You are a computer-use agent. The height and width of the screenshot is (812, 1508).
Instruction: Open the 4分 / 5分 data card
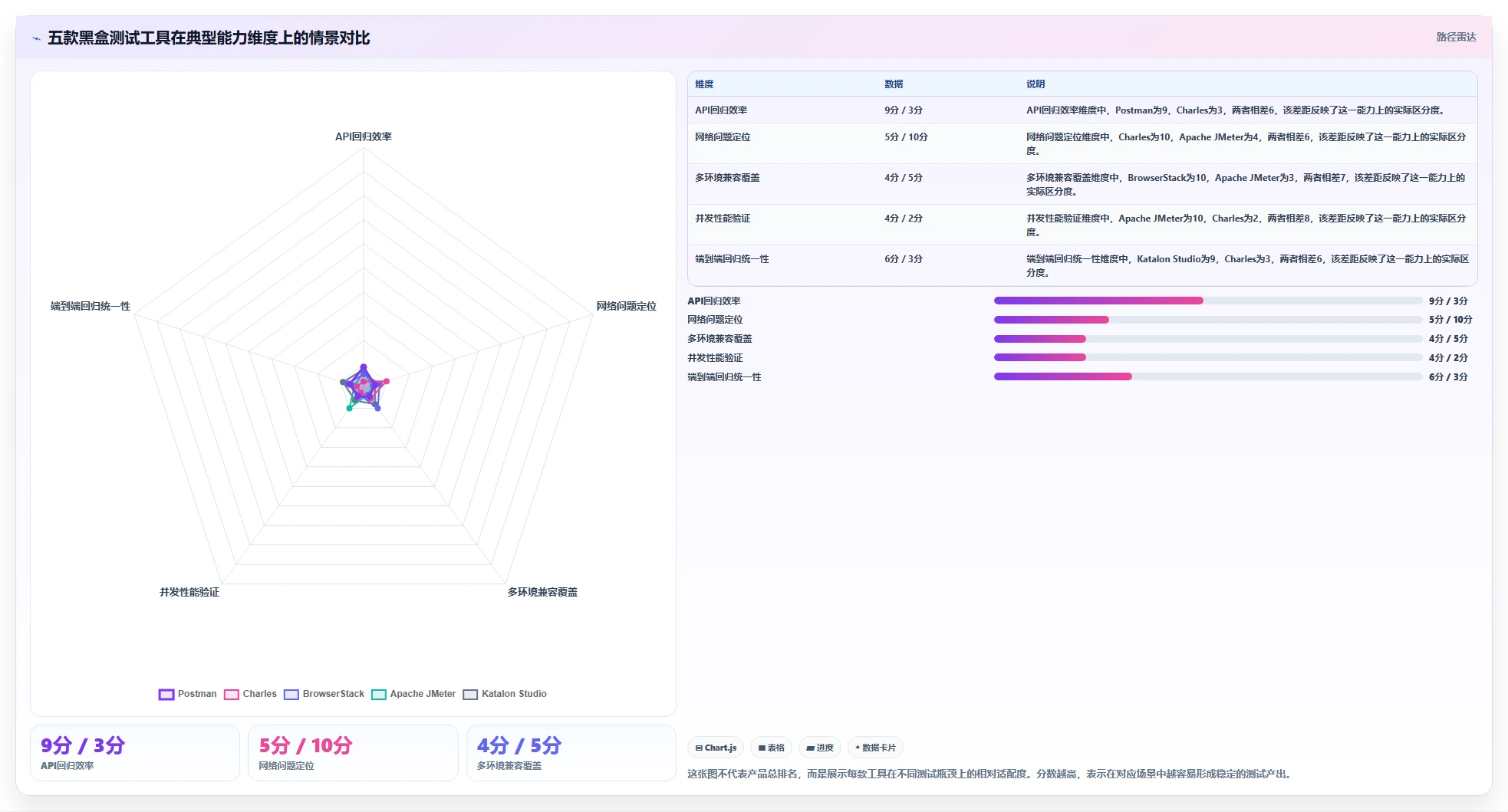point(571,753)
